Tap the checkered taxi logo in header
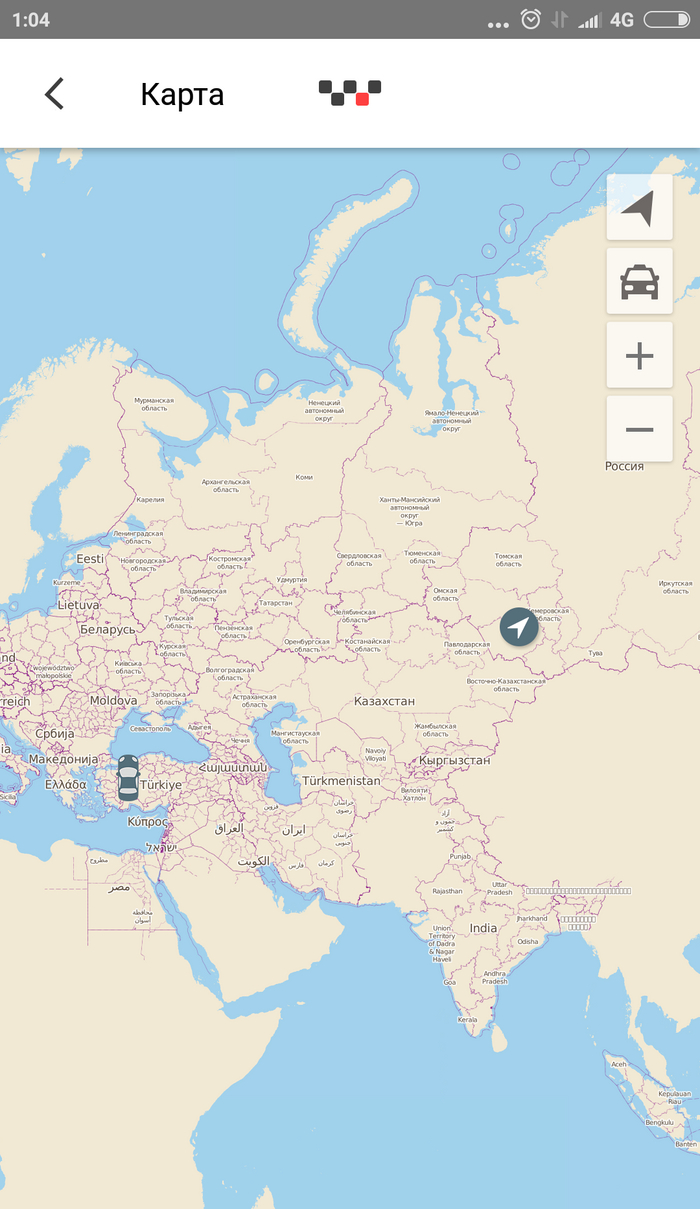This screenshot has width=700, height=1209. coord(350,93)
